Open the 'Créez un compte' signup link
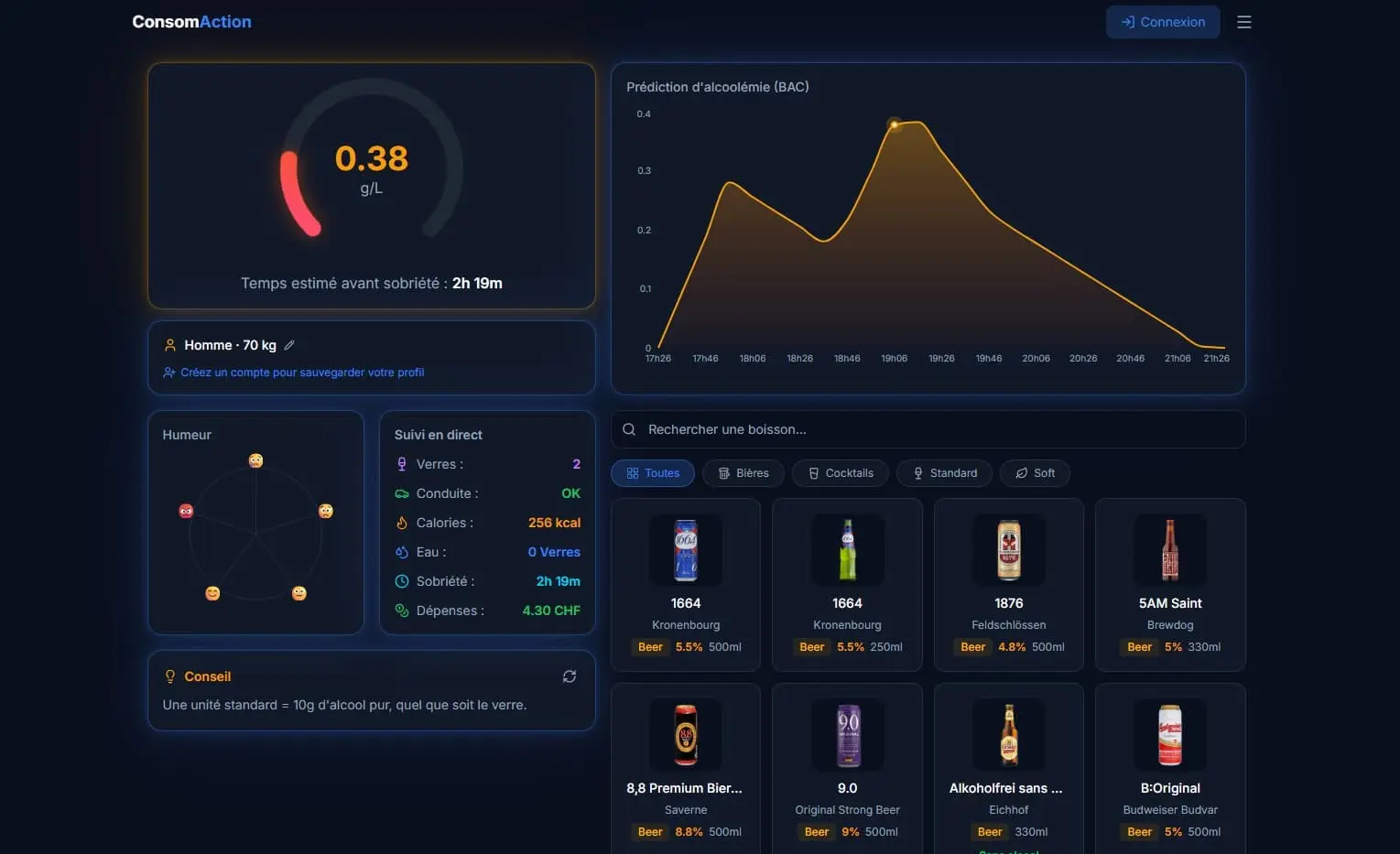This screenshot has height=854, width=1400. pyautogui.click(x=302, y=372)
